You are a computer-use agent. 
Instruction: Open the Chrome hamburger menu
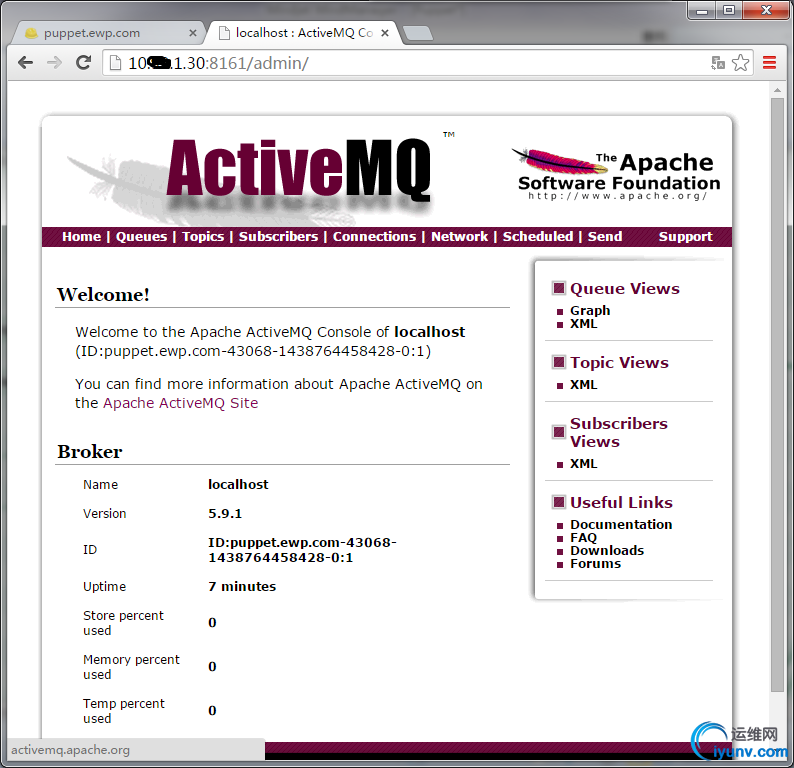click(x=769, y=63)
